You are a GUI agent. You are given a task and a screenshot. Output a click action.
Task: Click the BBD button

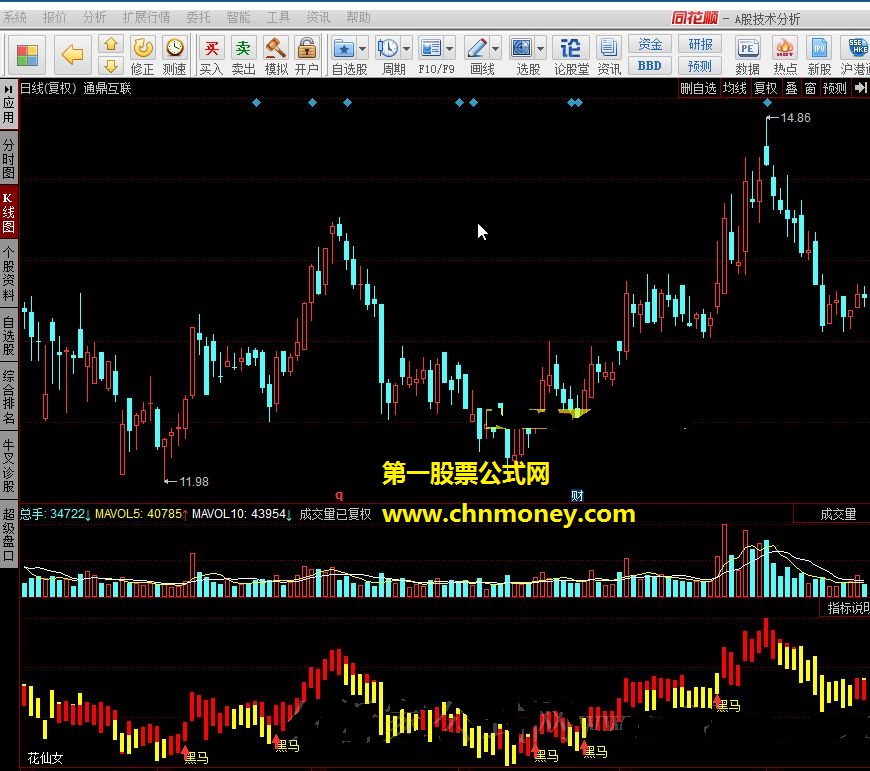point(650,66)
